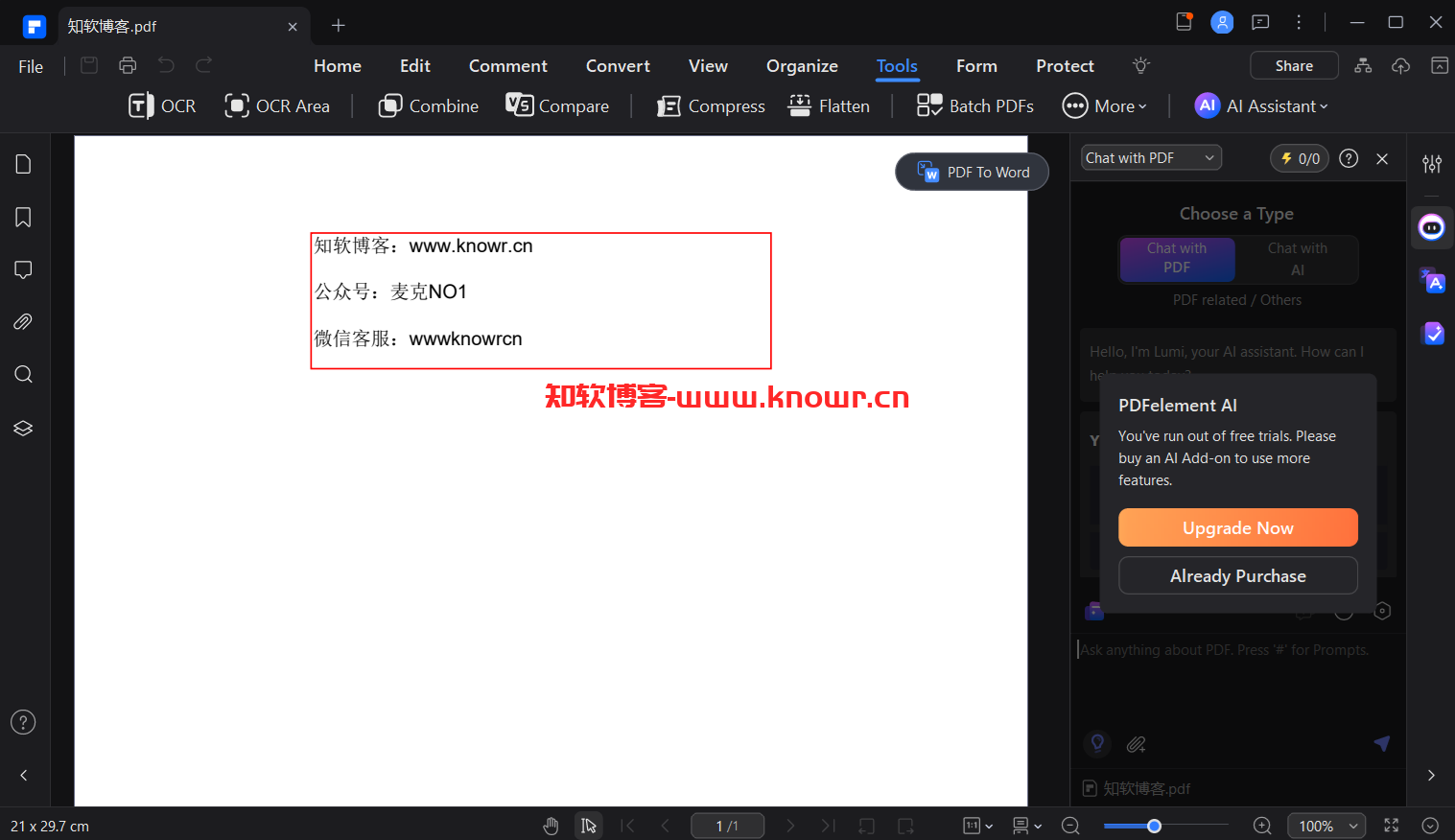The image size is (1455, 840).
Task: Enter fullscreen mode
Action: tap(1392, 826)
